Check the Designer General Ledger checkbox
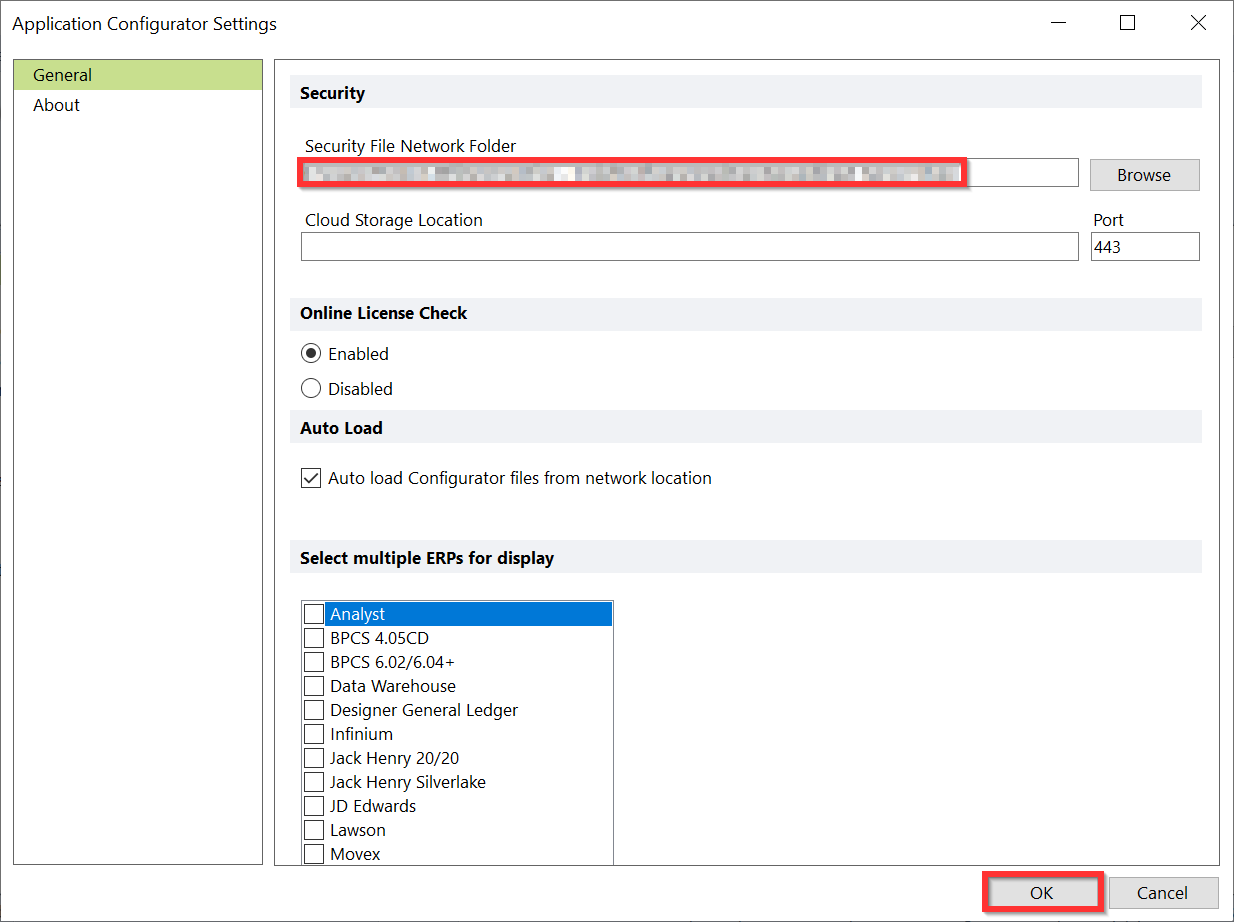 pyautogui.click(x=314, y=710)
